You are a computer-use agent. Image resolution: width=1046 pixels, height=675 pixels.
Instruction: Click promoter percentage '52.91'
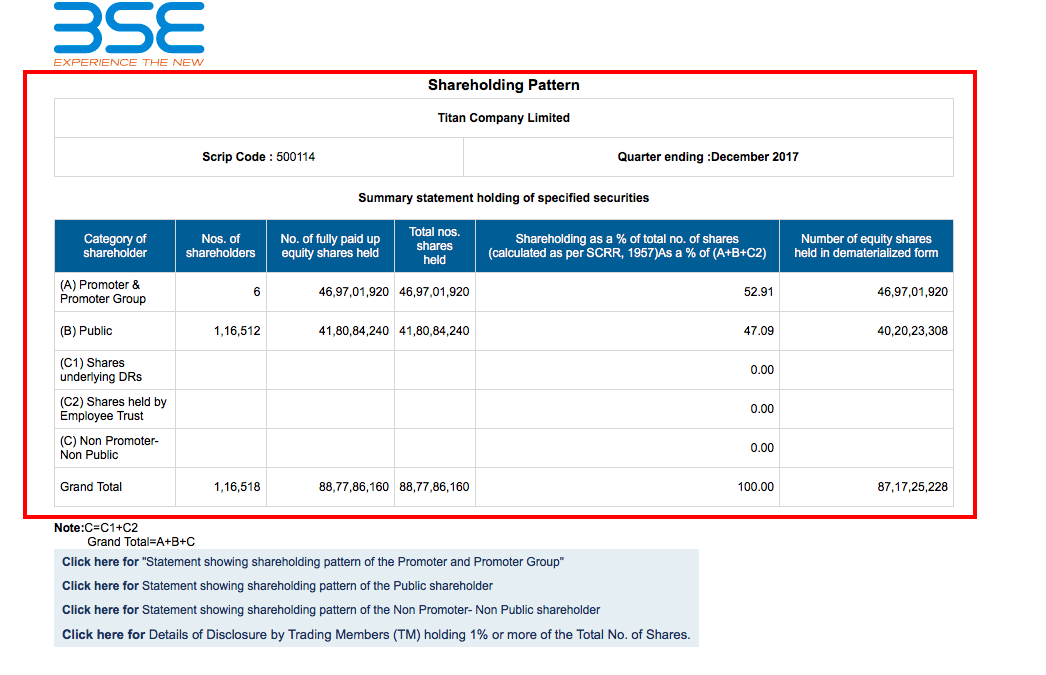758,291
